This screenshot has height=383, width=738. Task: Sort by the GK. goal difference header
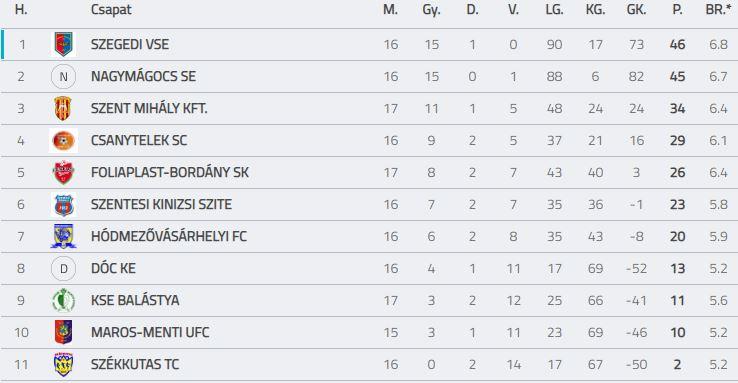636,10
